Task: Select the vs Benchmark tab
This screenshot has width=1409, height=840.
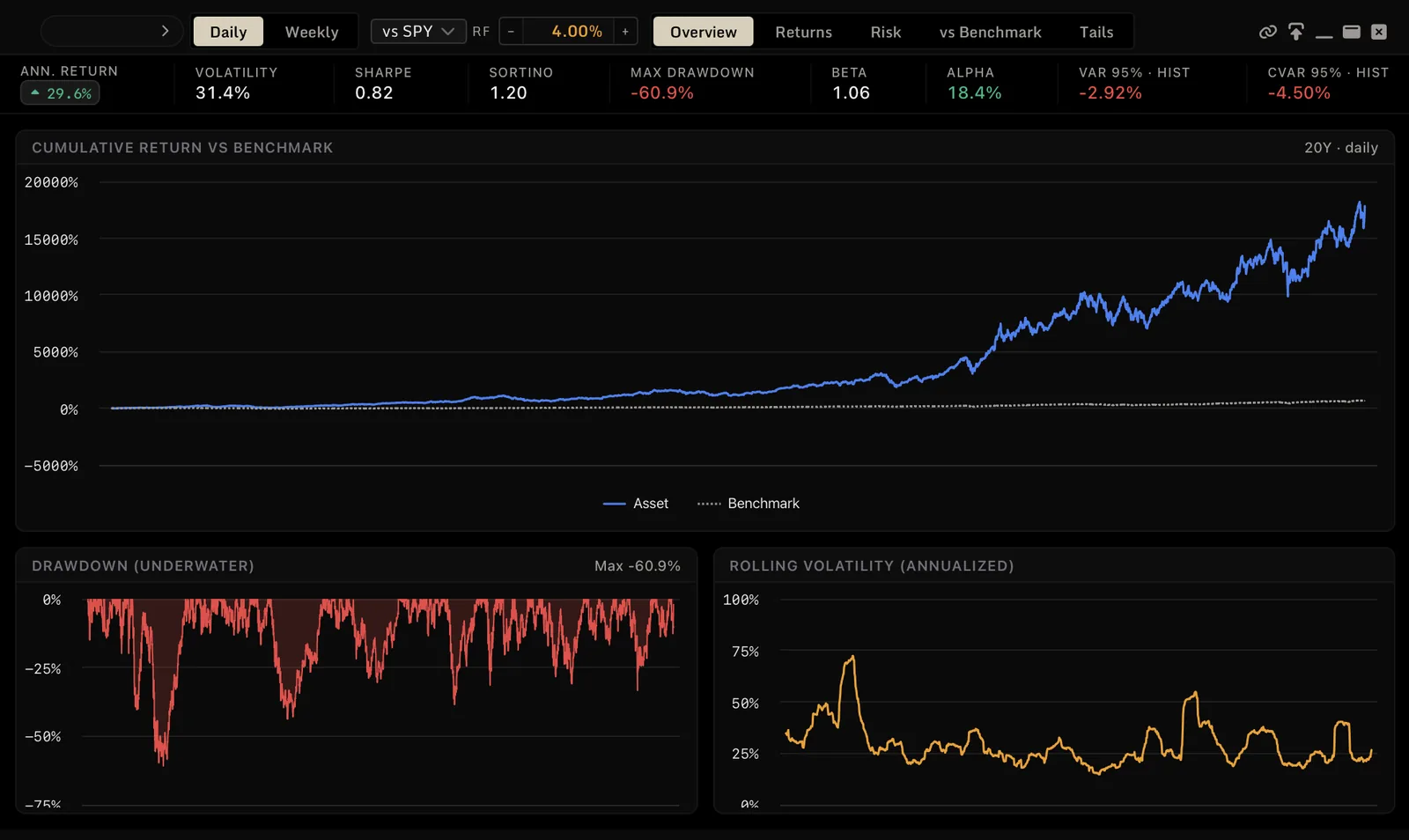Action: pyautogui.click(x=990, y=32)
